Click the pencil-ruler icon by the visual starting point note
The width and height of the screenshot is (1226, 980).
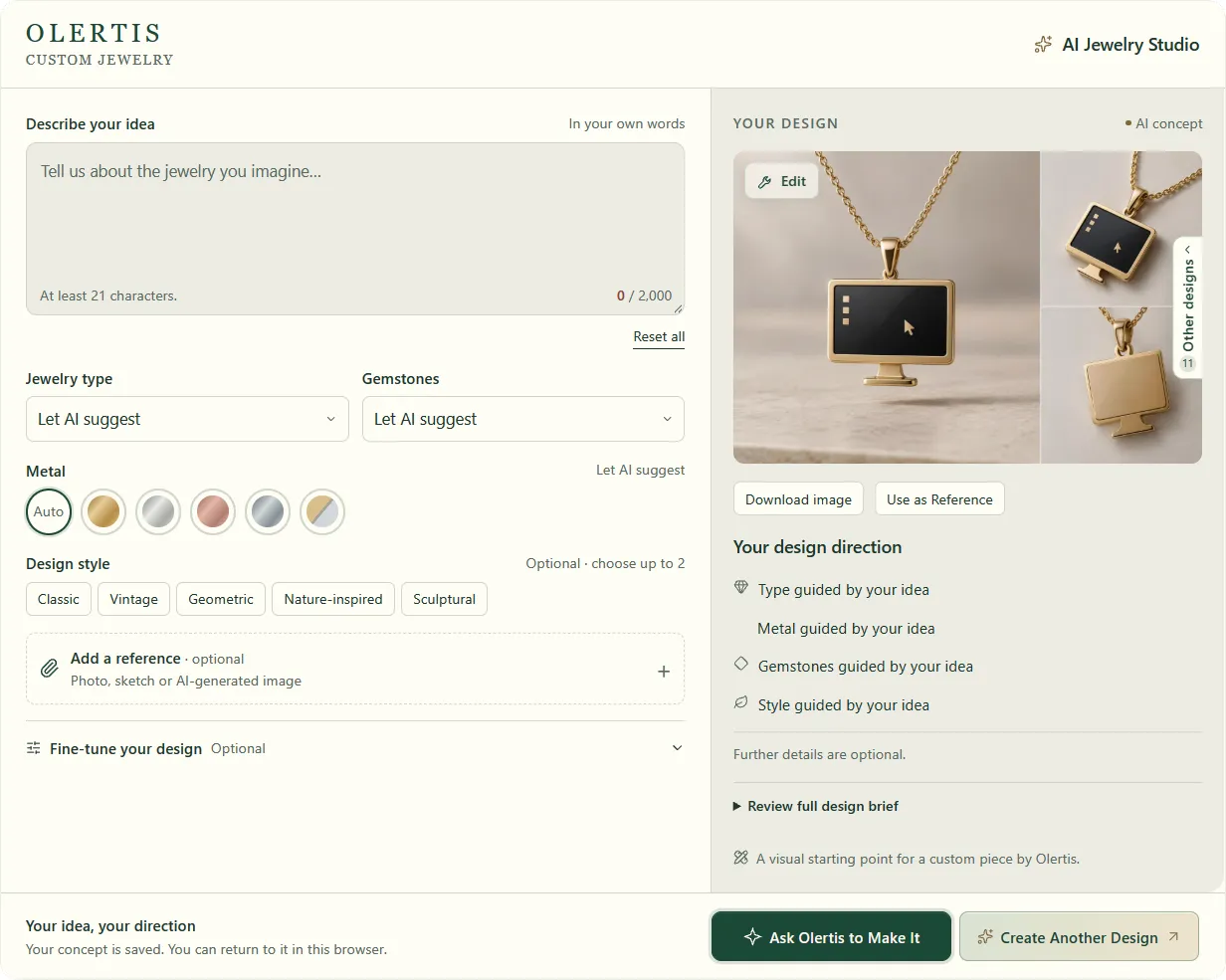click(x=741, y=858)
